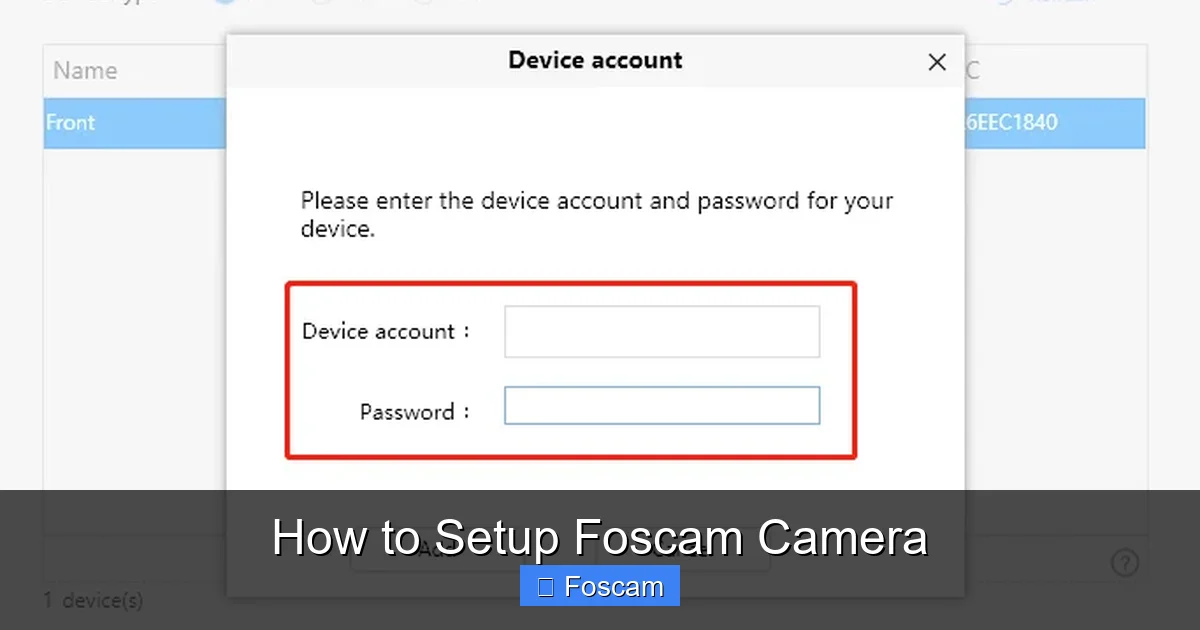Close the Device account dialog with the X icon
Image resolution: width=1200 pixels, height=630 pixels.
click(x=937, y=62)
